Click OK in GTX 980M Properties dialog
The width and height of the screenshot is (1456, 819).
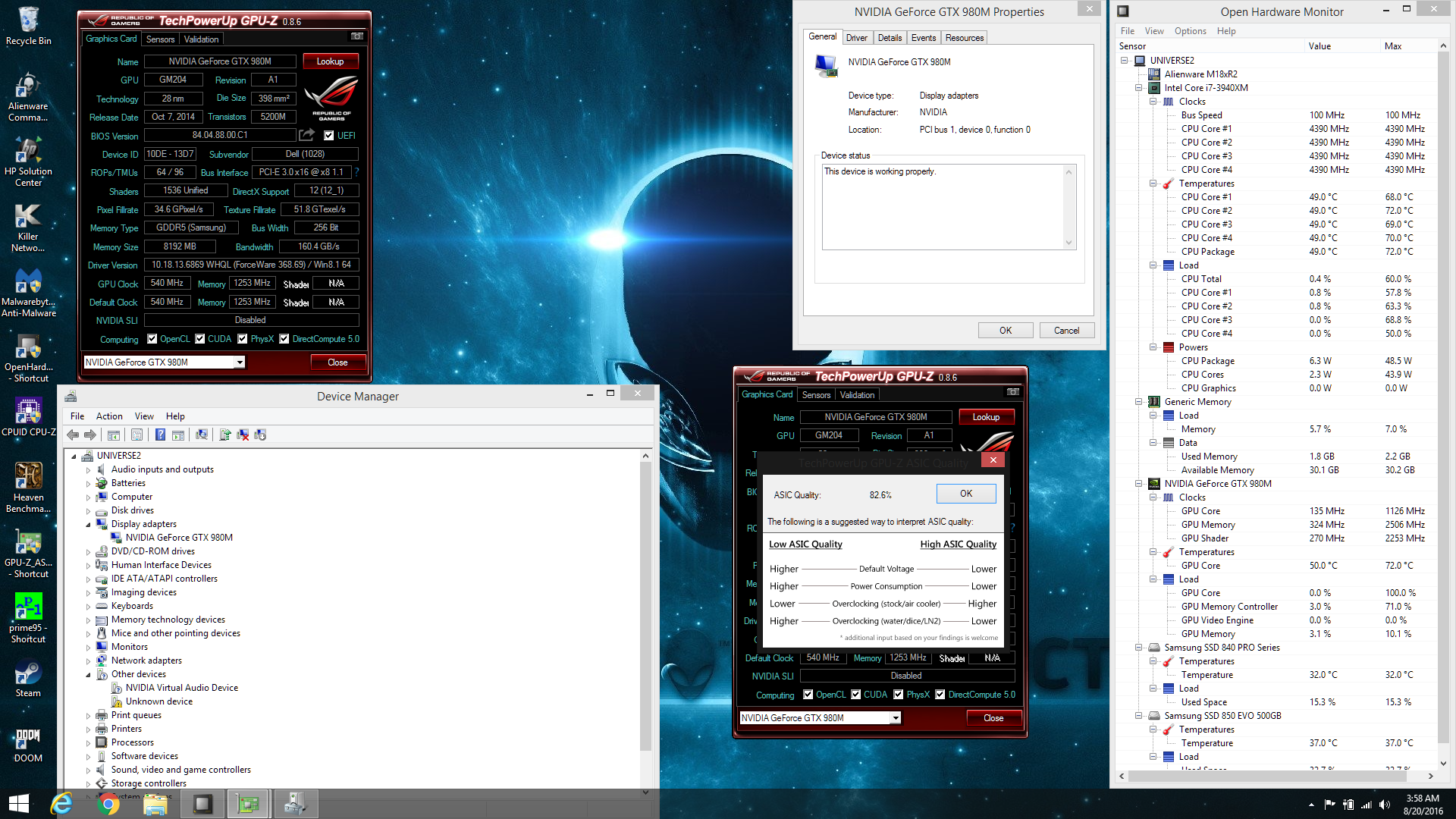(x=1006, y=331)
